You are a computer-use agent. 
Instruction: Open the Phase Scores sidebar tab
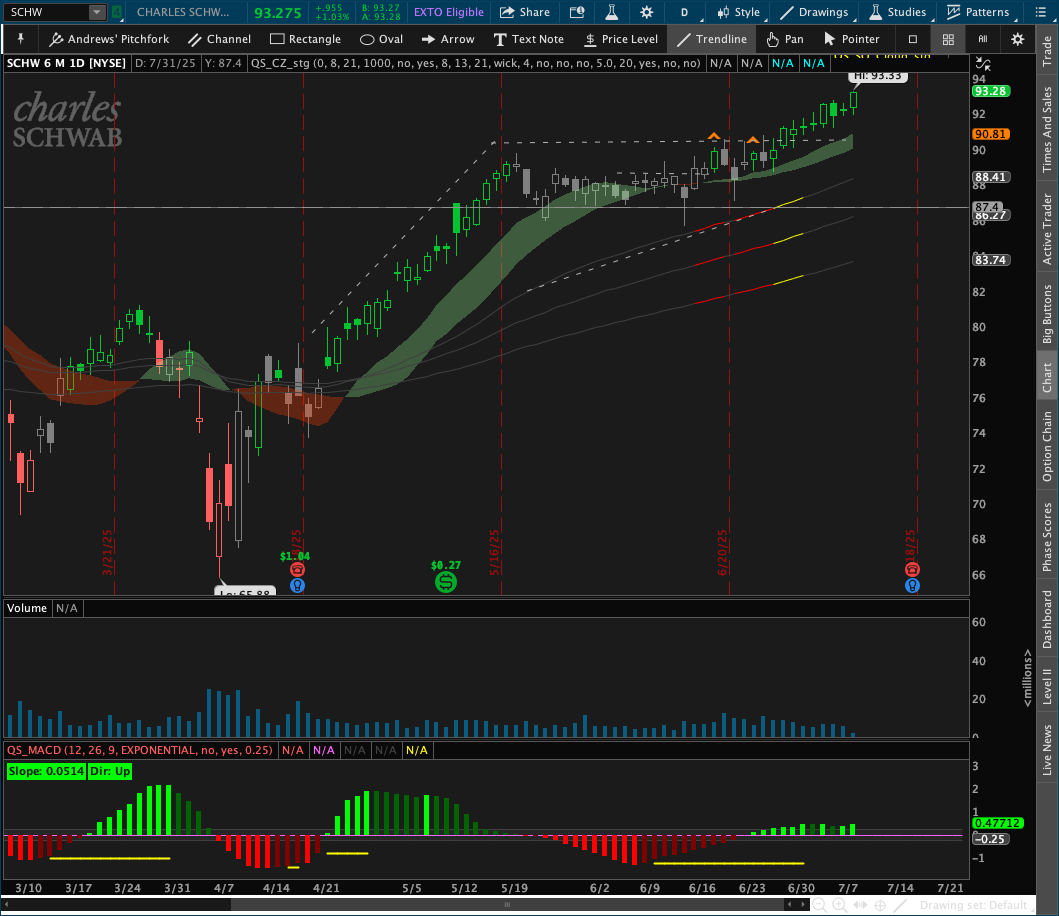click(1048, 537)
